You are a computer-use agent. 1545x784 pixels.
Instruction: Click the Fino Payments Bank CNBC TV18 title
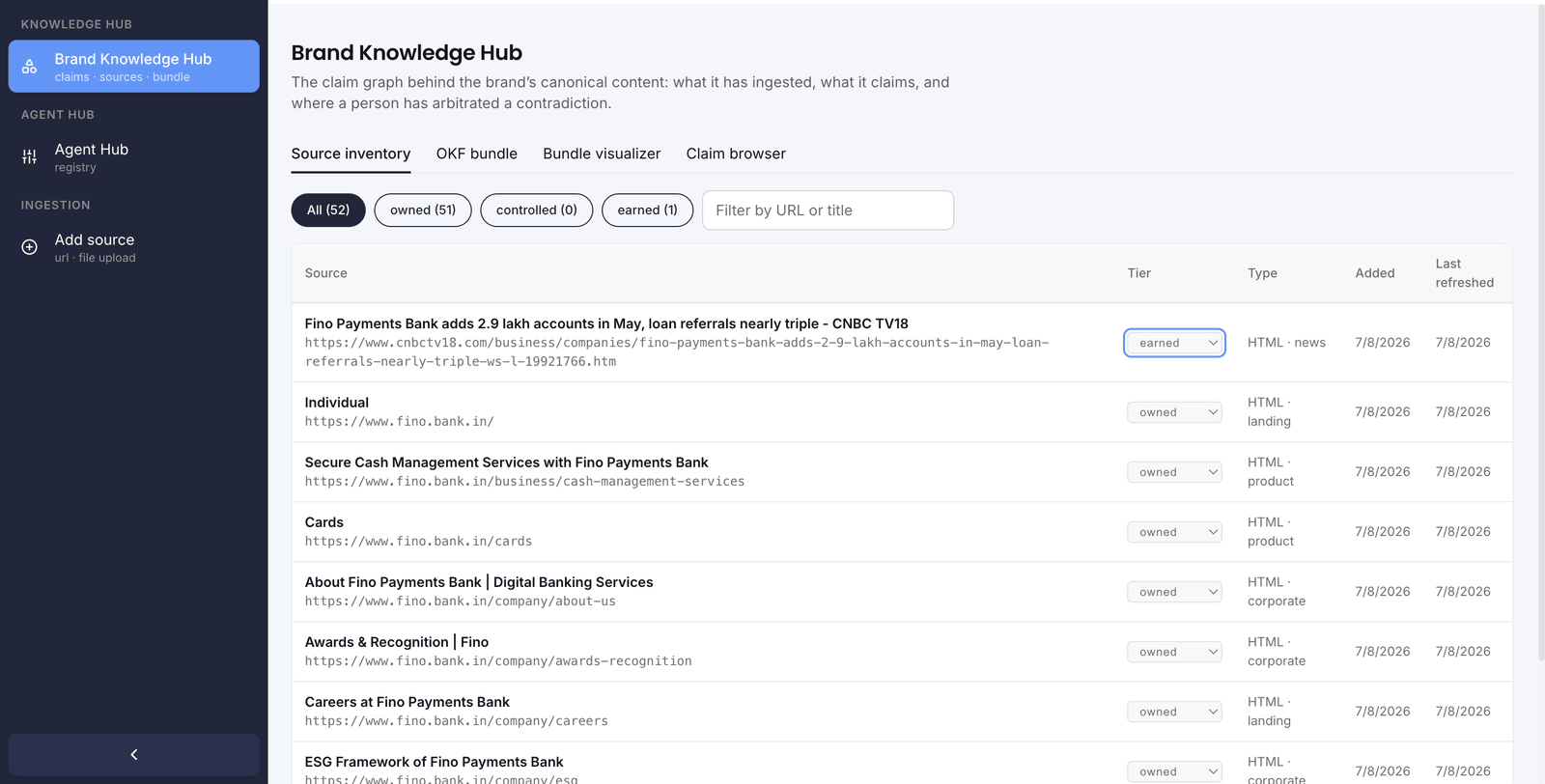pos(606,323)
